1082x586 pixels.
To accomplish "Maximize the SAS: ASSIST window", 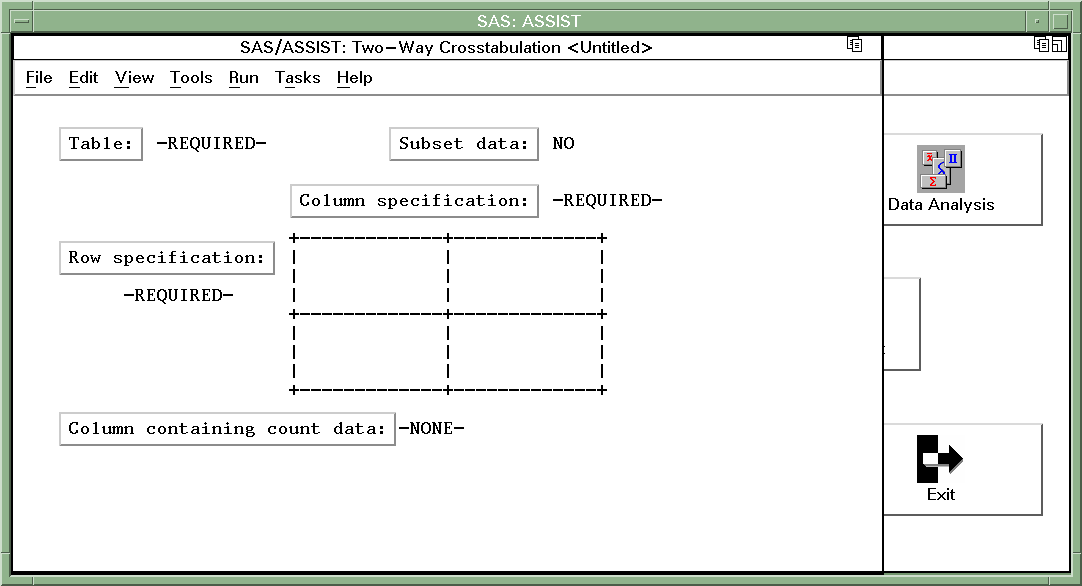I will click(x=1061, y=21).
